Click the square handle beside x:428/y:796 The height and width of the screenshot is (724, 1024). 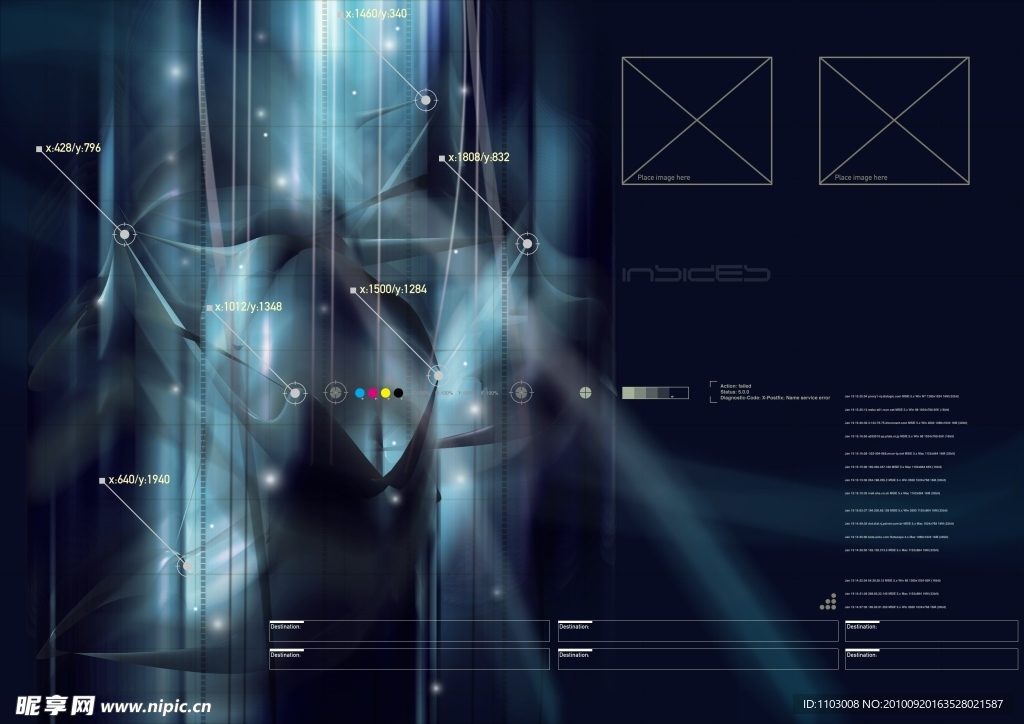[x=39, y=149]
